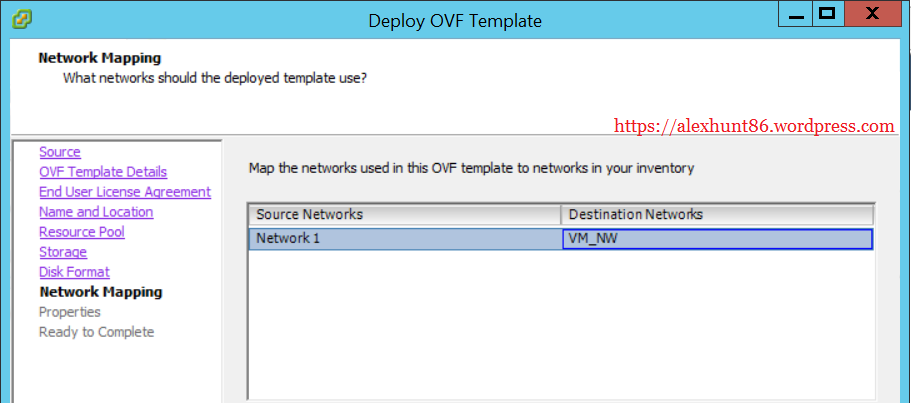Open the OVF Template Details step
Image resolution: width=911 pixels, height=403 pixels.
tap(103, 172)
